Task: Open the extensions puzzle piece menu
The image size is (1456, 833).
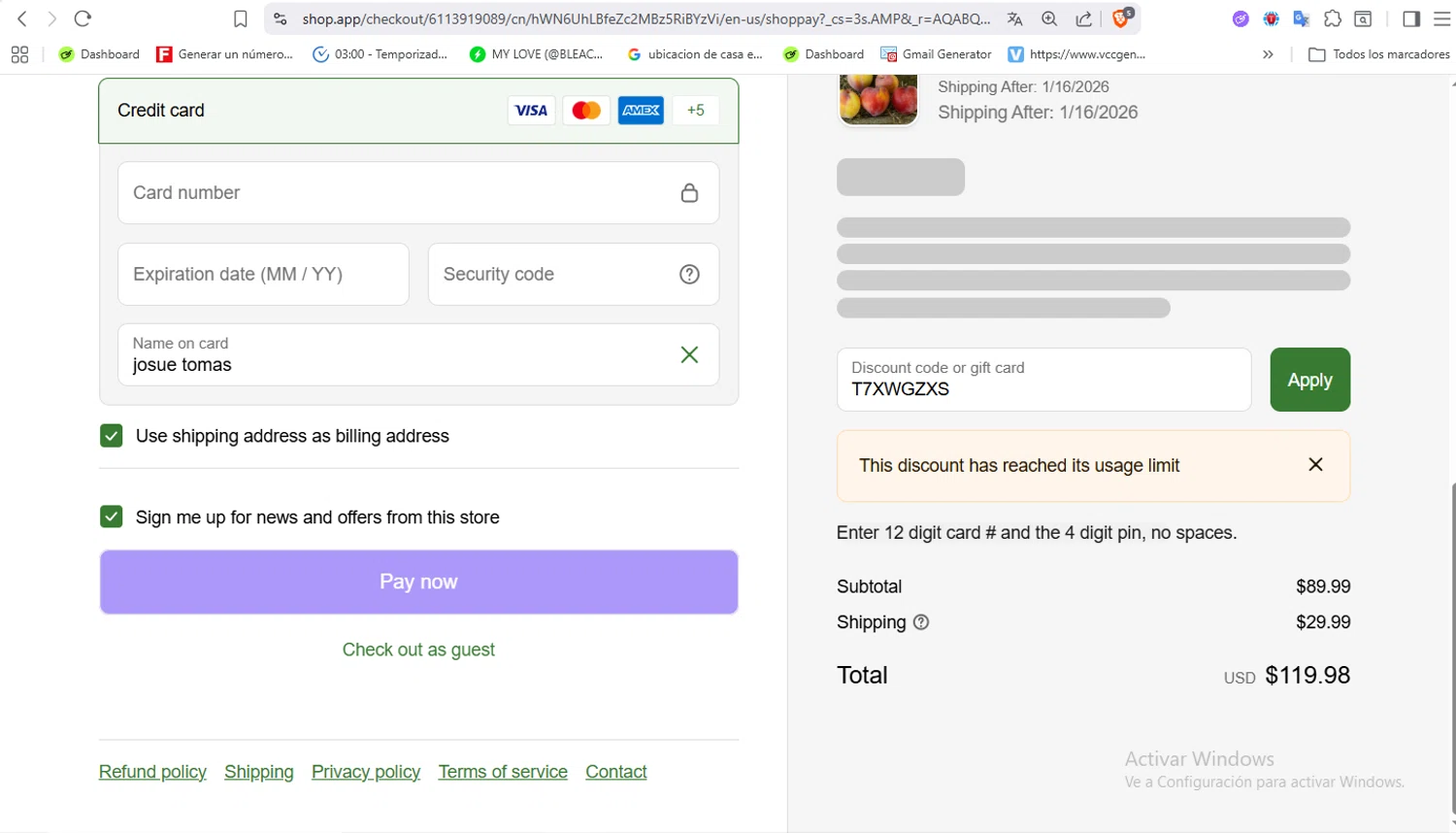Action: pos(1333,18)
